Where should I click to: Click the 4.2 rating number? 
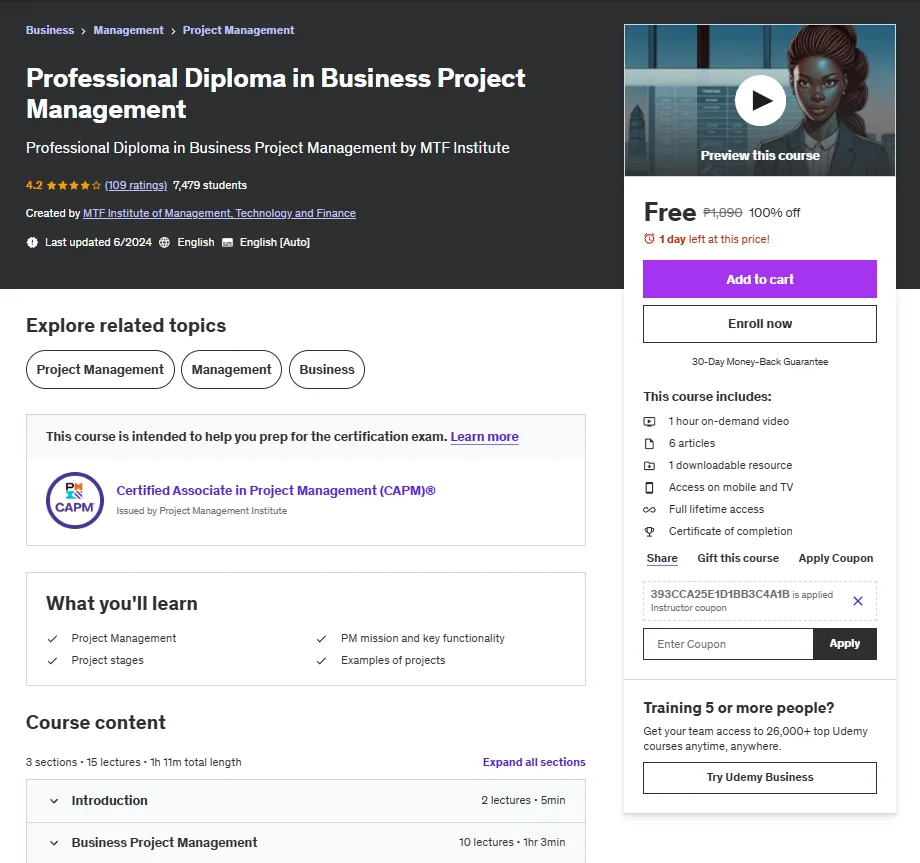34,185
